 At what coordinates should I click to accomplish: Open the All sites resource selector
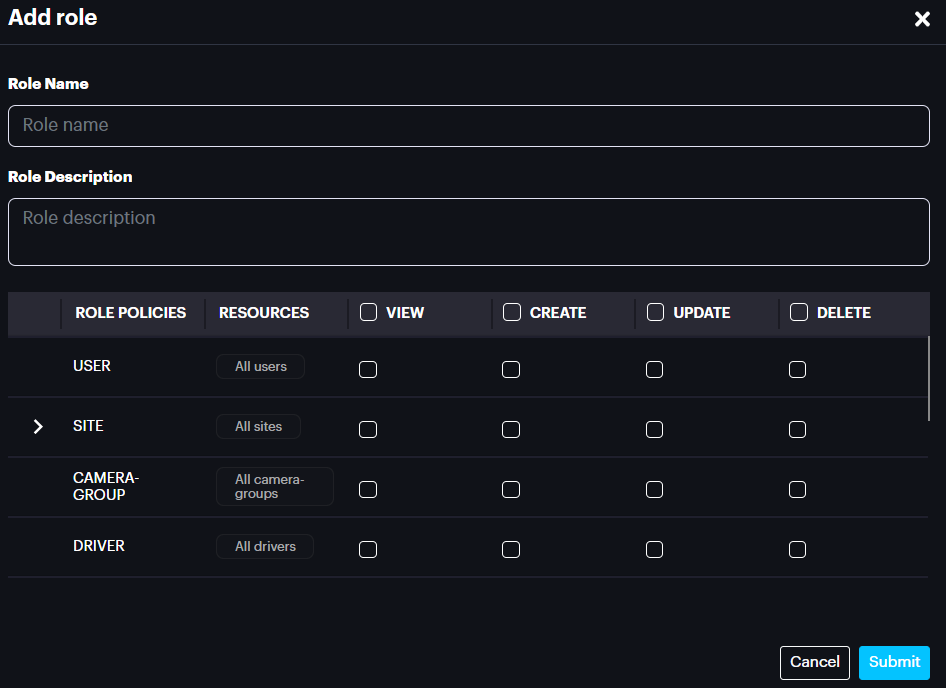pos(258,427)
